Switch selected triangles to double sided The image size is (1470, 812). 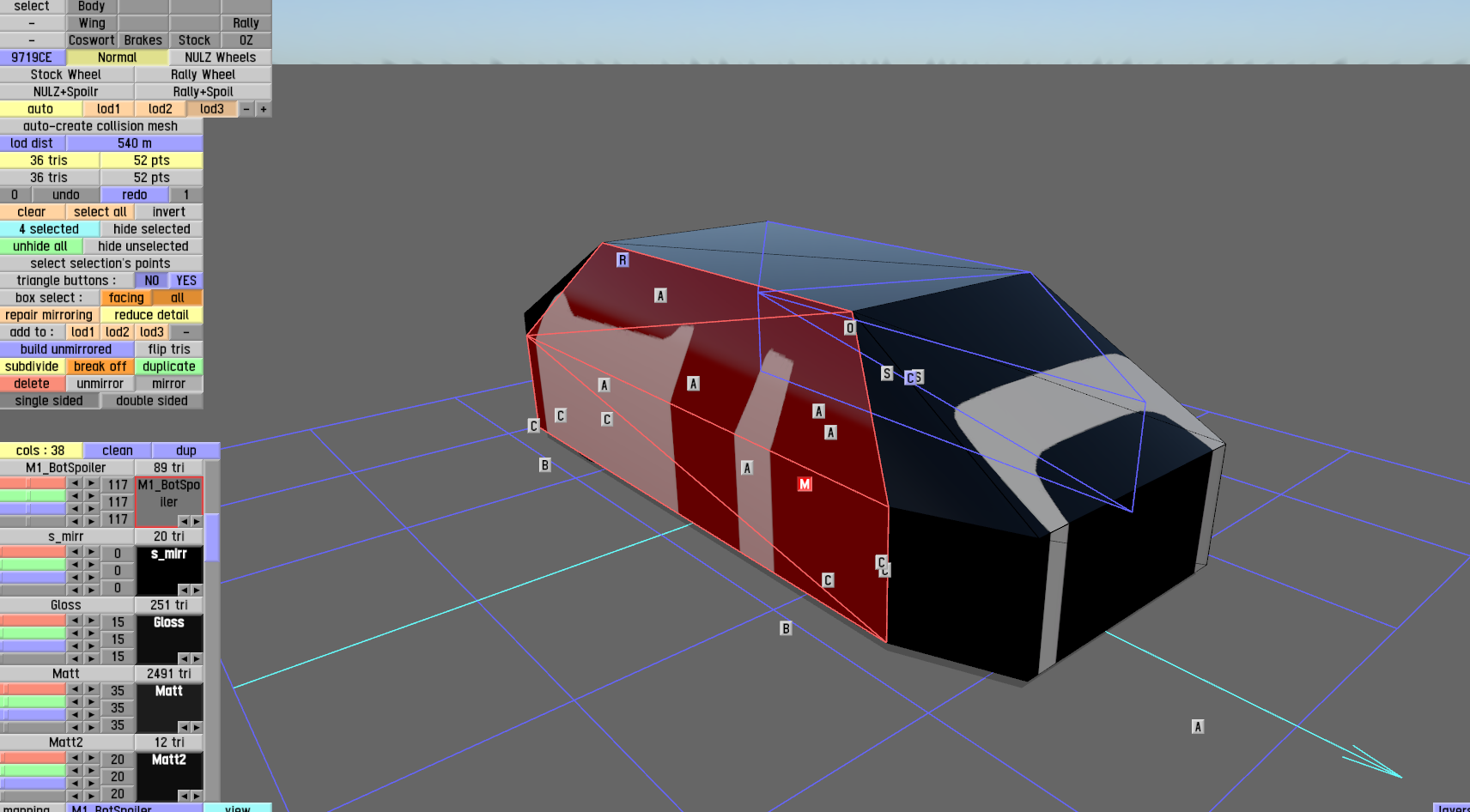click(152, 401)
